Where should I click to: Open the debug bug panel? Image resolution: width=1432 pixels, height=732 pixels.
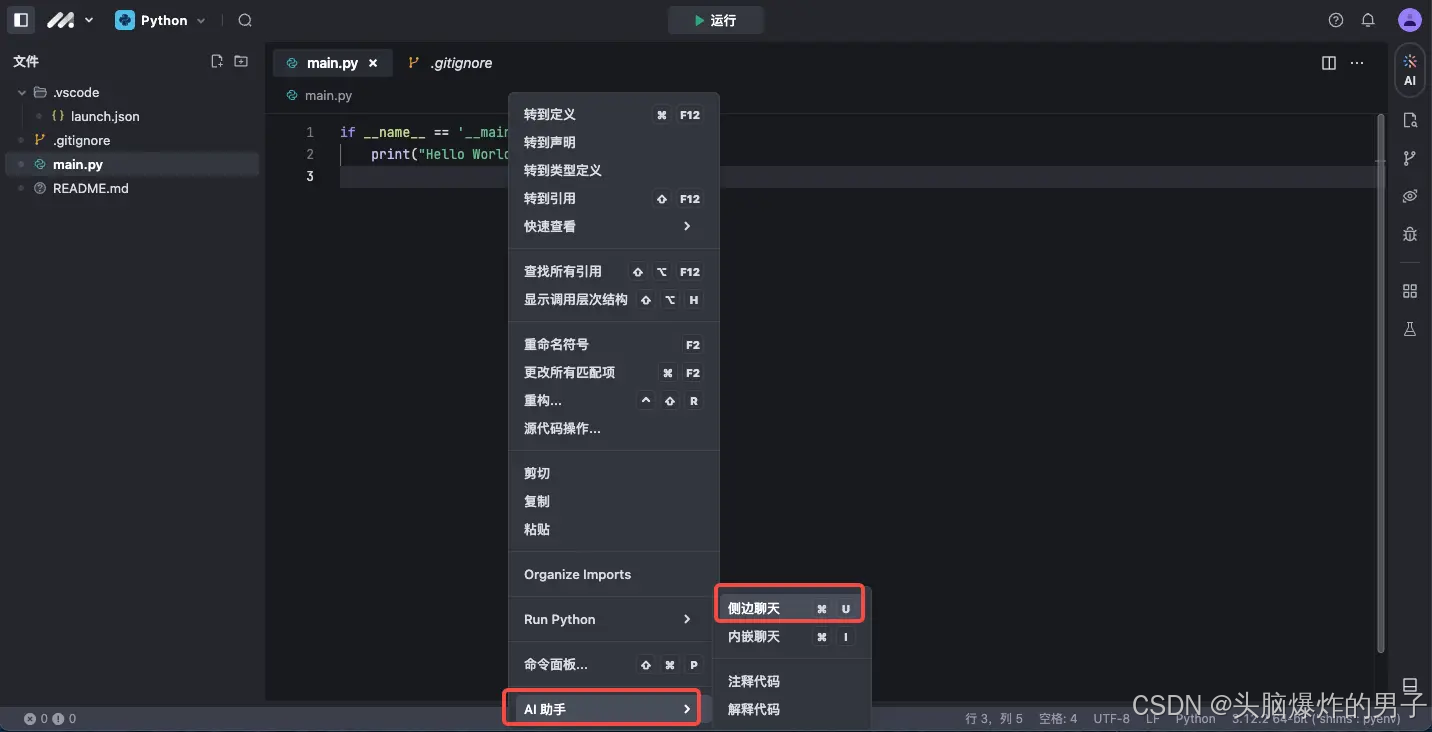point(1409,234)
